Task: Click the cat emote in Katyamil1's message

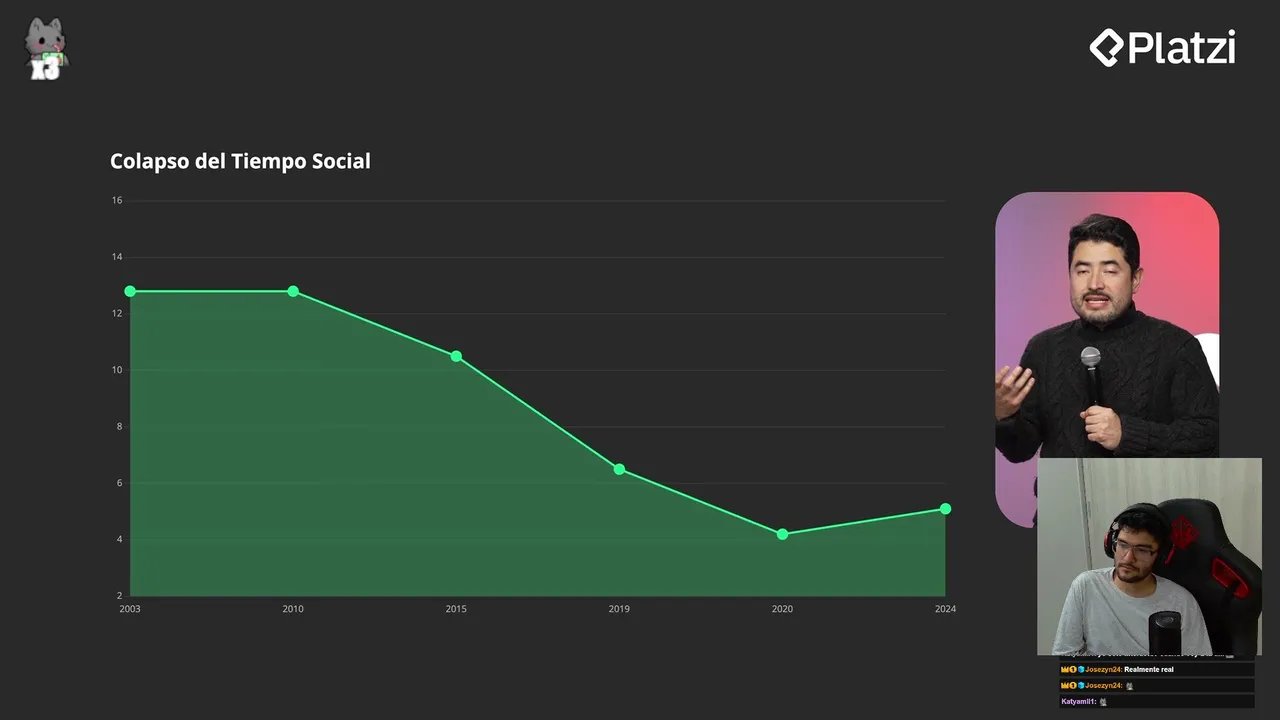Action: [1103, 702]
